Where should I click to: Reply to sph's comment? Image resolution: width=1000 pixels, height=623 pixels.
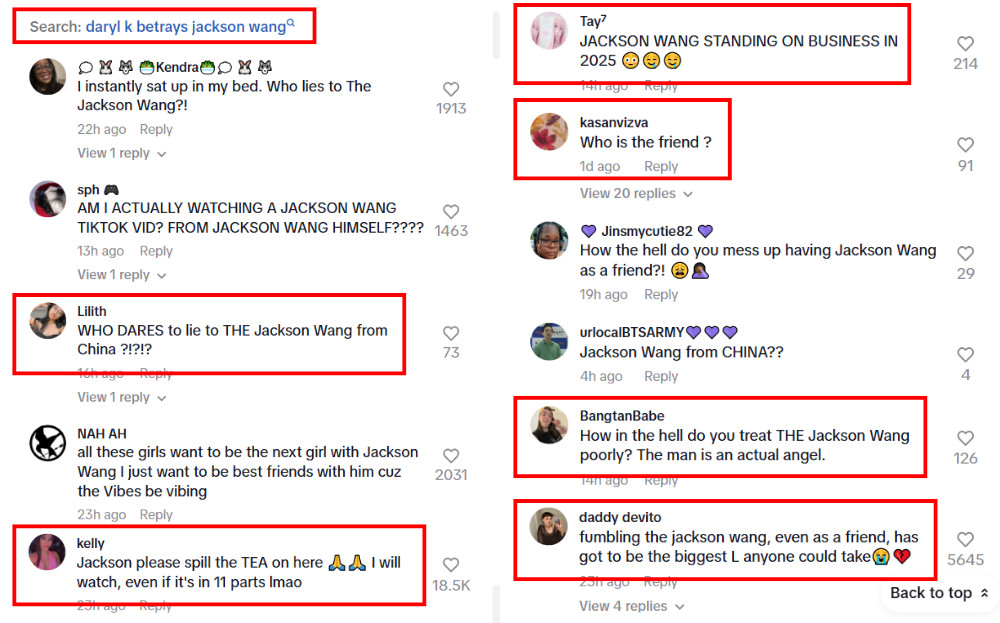156,251
